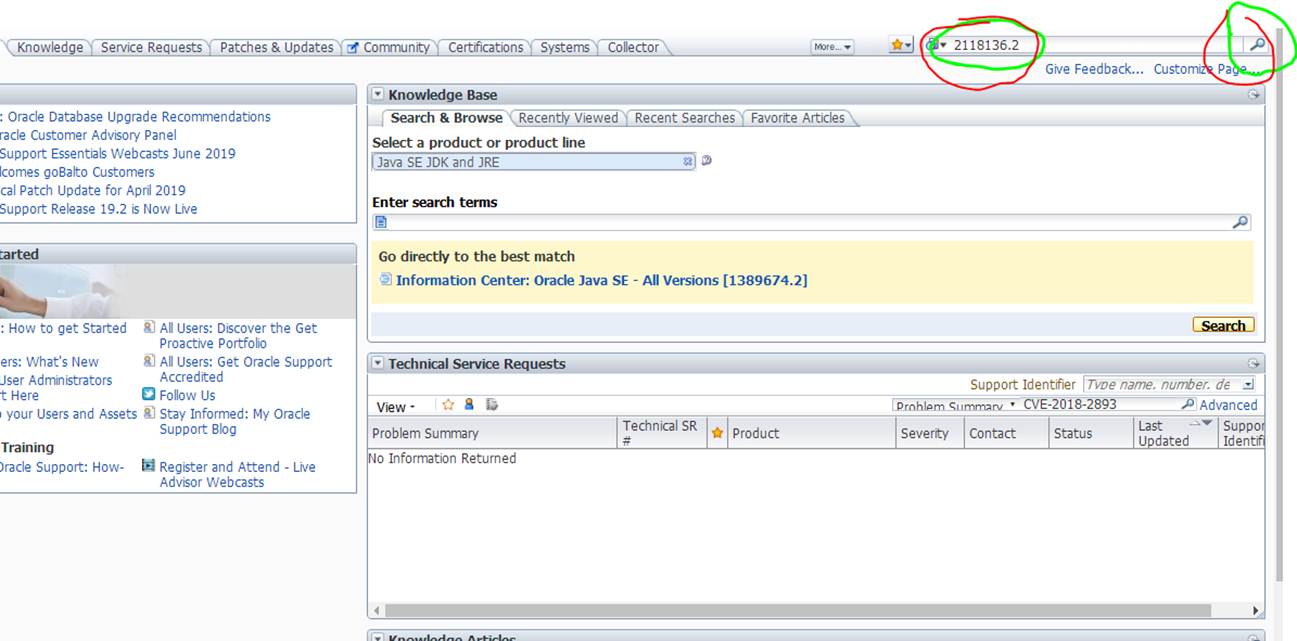Switch to the Recently Viewed tab
The image size is (1297, 641).
[568, 118]
